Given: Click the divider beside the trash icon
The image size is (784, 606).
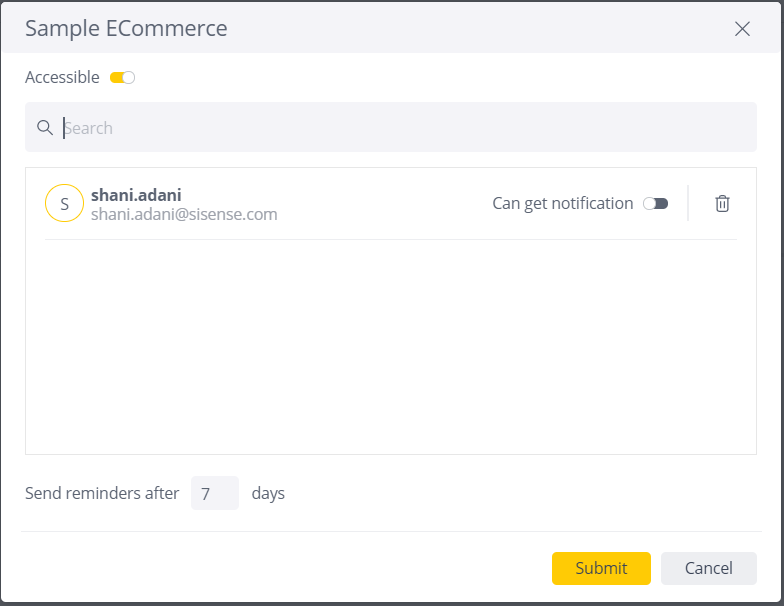Looking at the screenshot, I should 688,203.
